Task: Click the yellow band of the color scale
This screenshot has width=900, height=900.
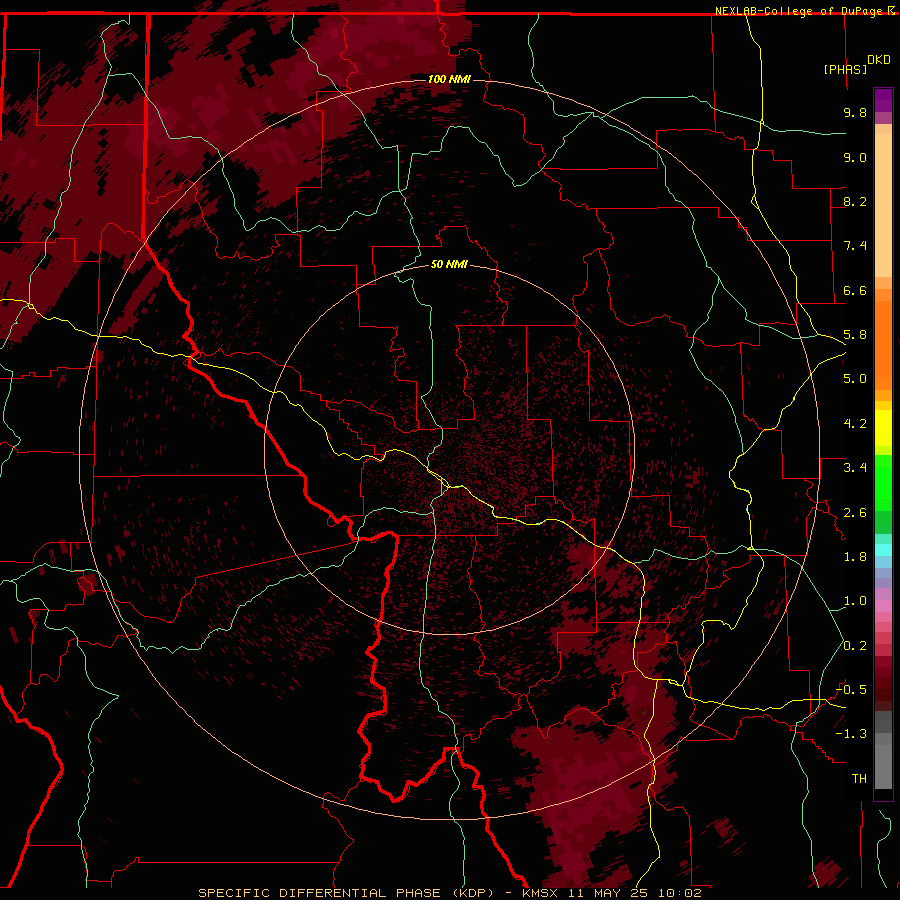Action: (883, 428)
